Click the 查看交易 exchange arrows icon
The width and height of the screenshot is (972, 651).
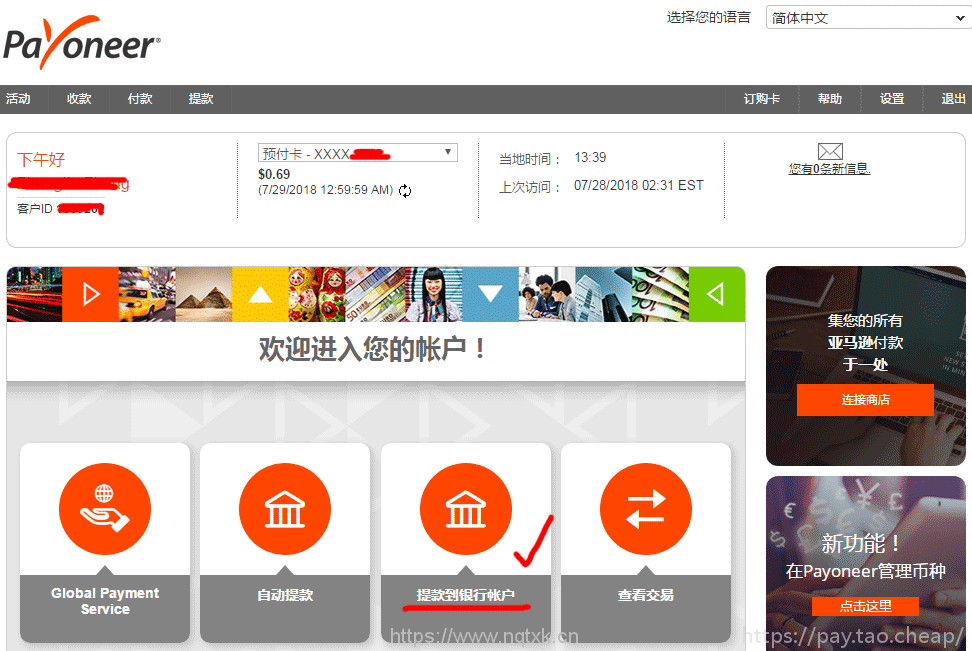[x=645, y=510]
